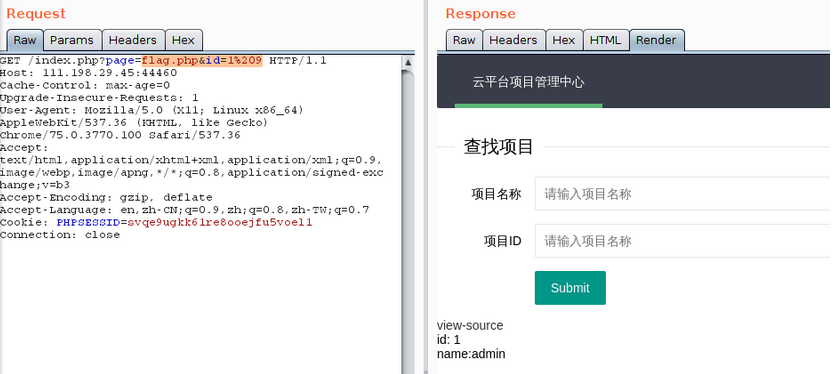The width and height of the screenshot is (833, 374).
Task: Open the Response Headers tab
Action: [513, 40]
